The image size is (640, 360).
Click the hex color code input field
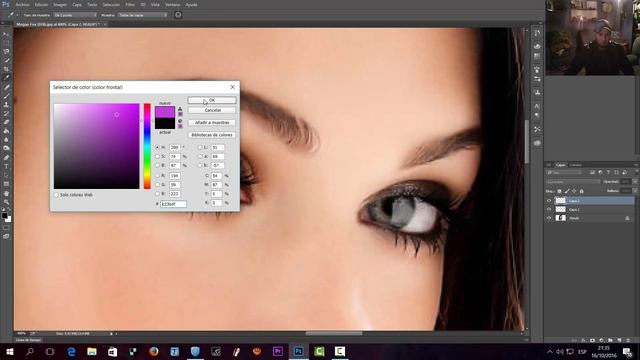point(173,204)
